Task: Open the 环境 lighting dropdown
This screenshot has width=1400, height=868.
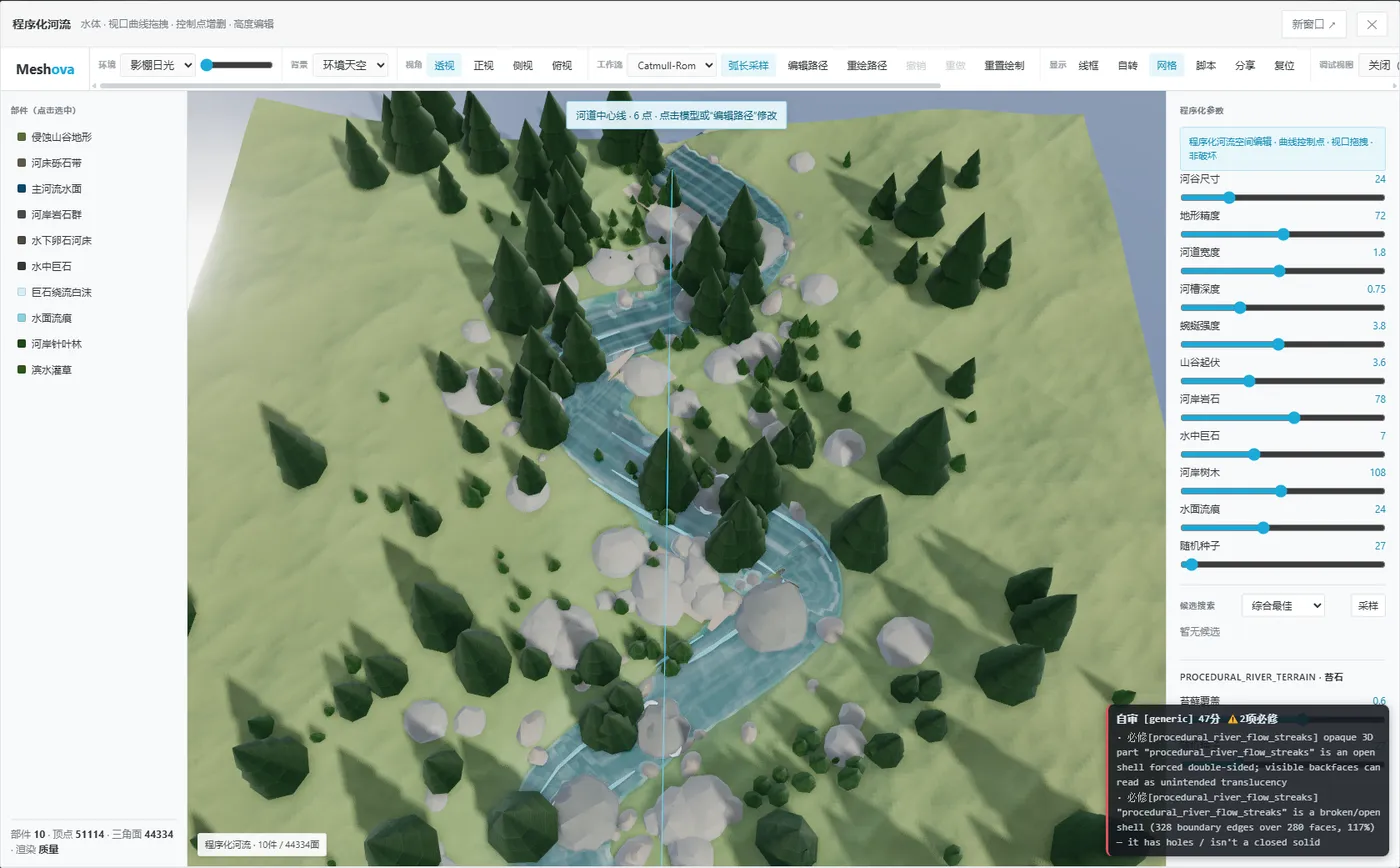Action: click(x=157, y=65)
